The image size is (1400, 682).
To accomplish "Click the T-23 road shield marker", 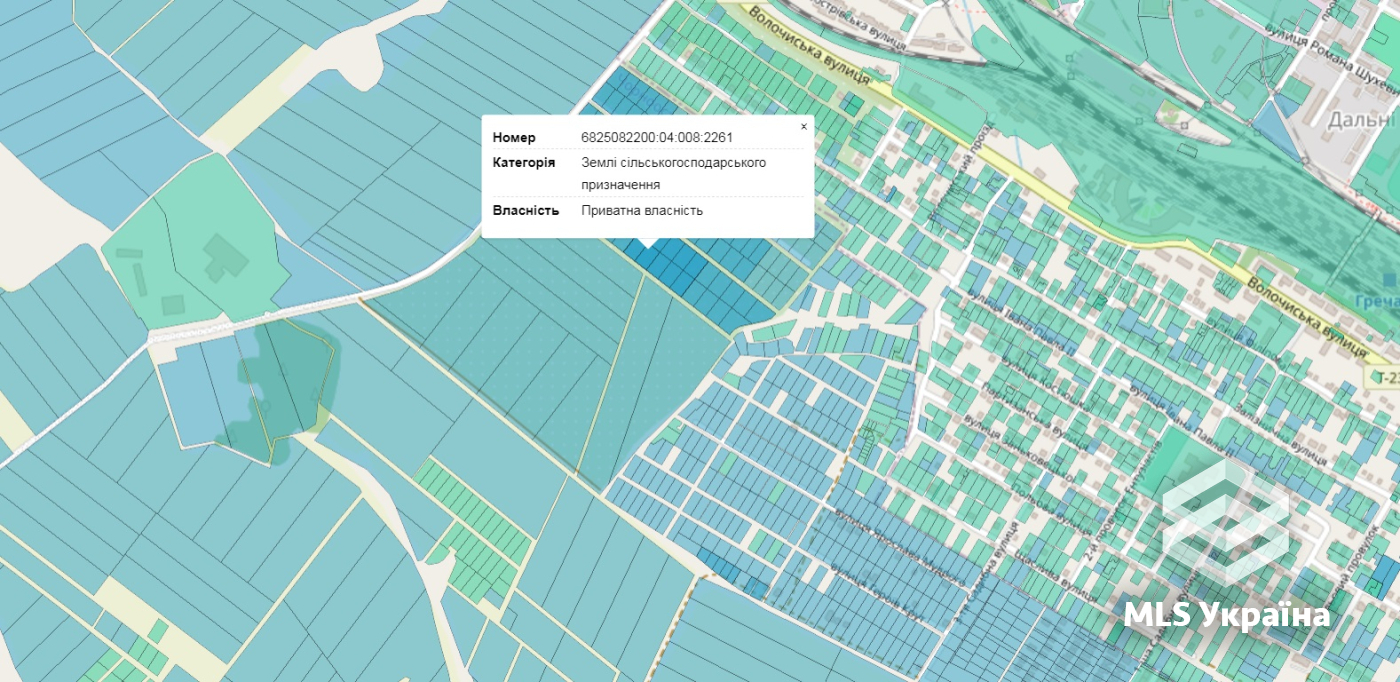I will (1385, 377).
